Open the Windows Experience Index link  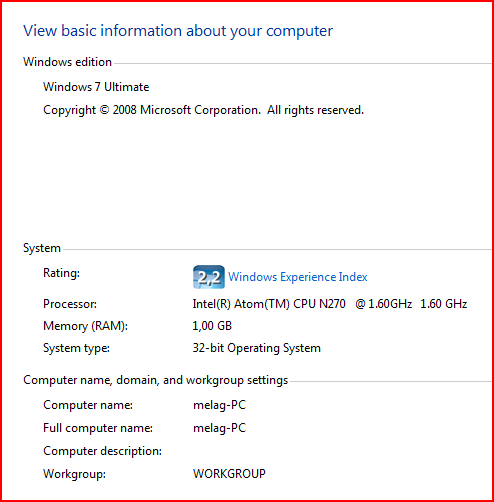tap(297, 277)
